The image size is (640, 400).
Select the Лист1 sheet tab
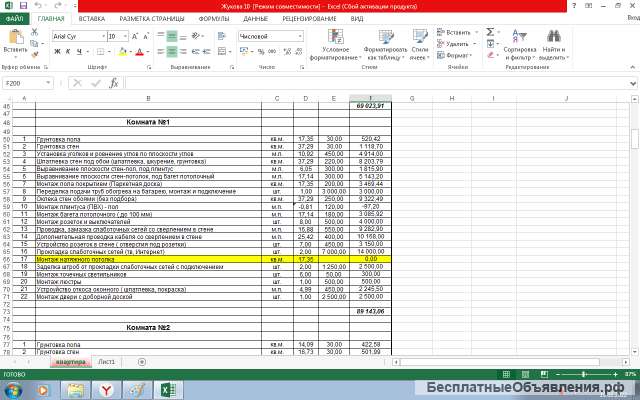pyautogui.click(x=106, y=360)
